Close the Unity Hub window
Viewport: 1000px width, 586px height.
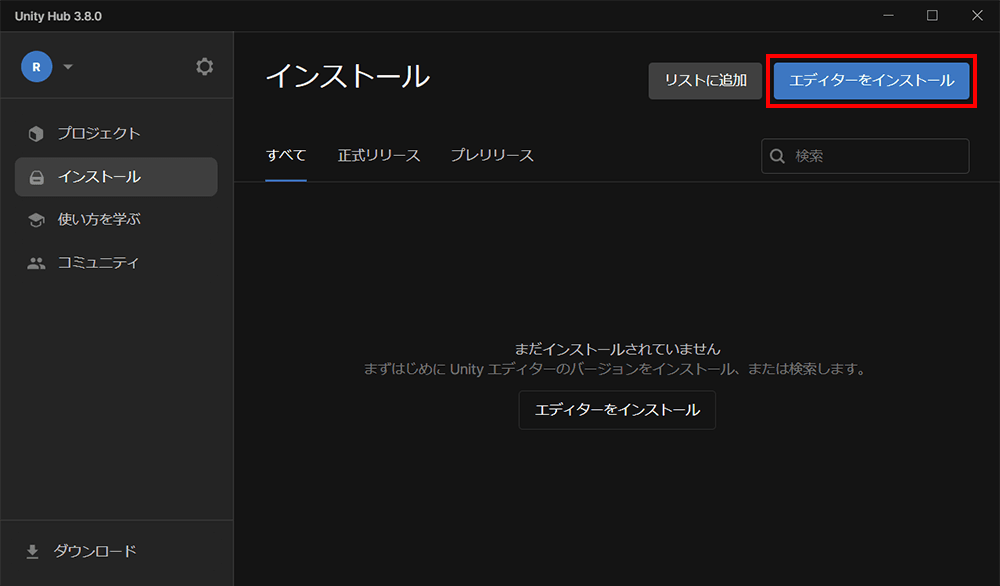[x=977, y=15]
